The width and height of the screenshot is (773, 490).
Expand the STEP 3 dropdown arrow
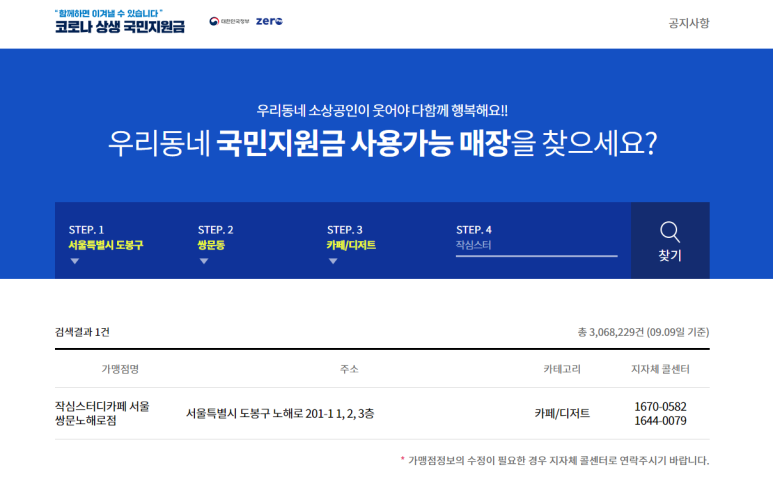[x=333, y=261]
